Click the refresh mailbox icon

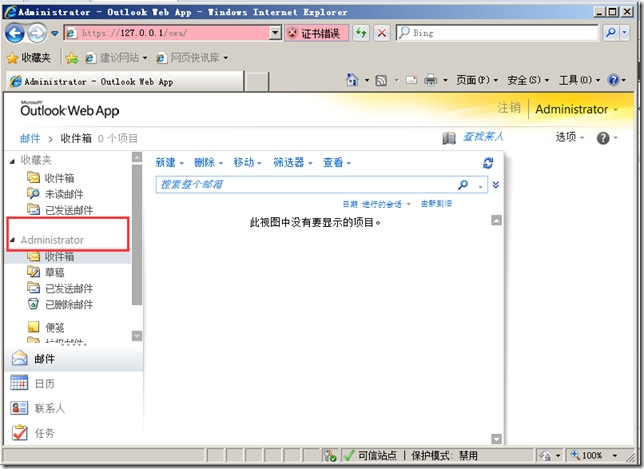[x=488, y=163]
